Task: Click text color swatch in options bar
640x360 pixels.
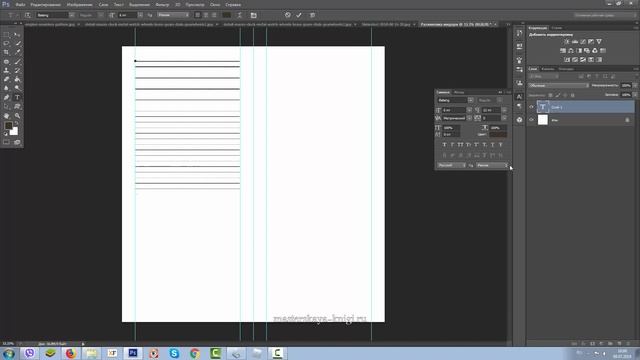Action: pos(227,15)
